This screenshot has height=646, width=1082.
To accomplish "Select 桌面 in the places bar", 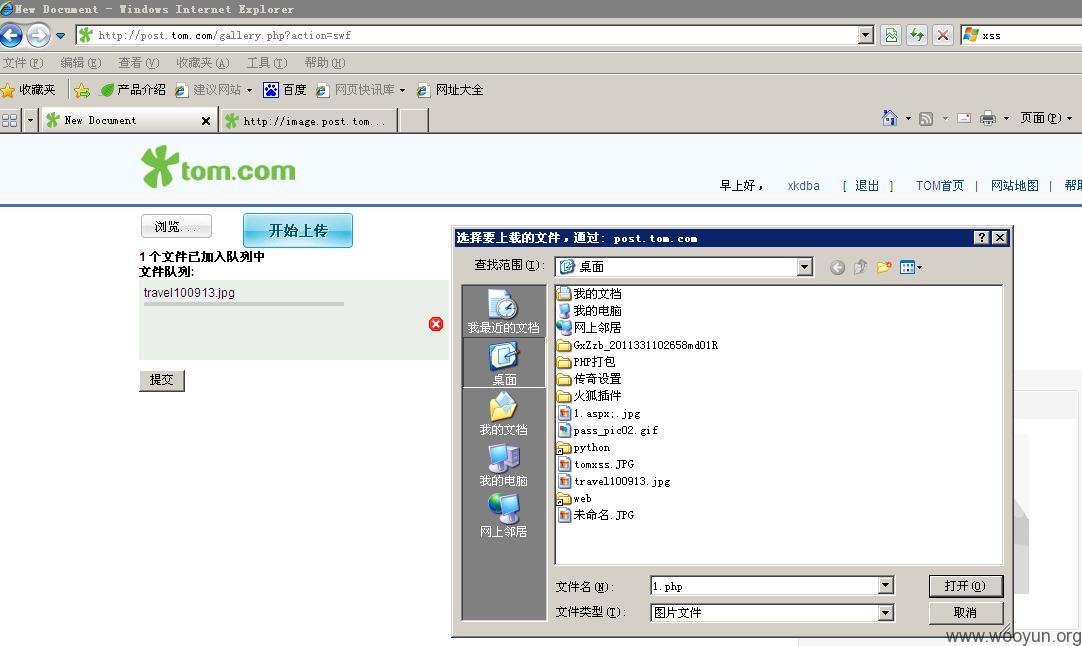I will click(504, 364).
